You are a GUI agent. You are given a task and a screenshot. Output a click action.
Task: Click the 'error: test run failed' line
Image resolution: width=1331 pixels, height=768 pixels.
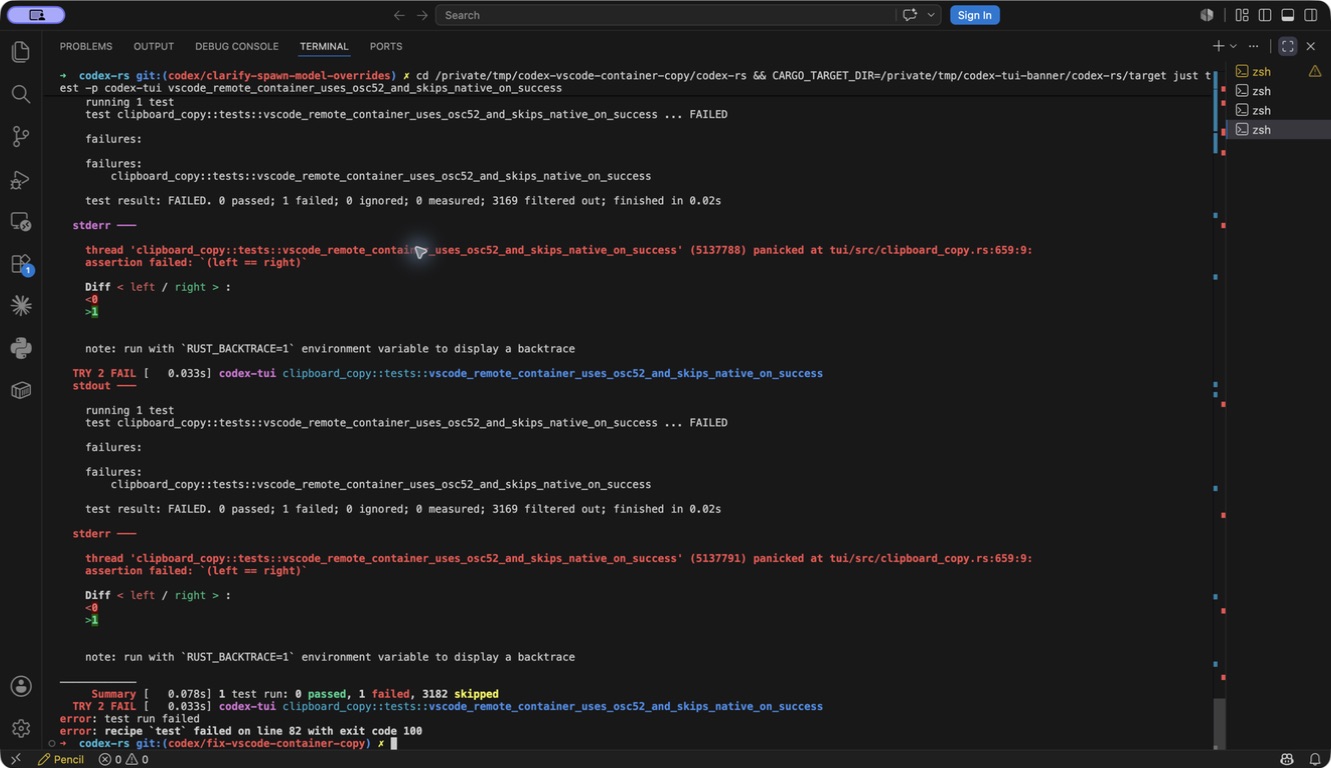[x=129, y=719]
